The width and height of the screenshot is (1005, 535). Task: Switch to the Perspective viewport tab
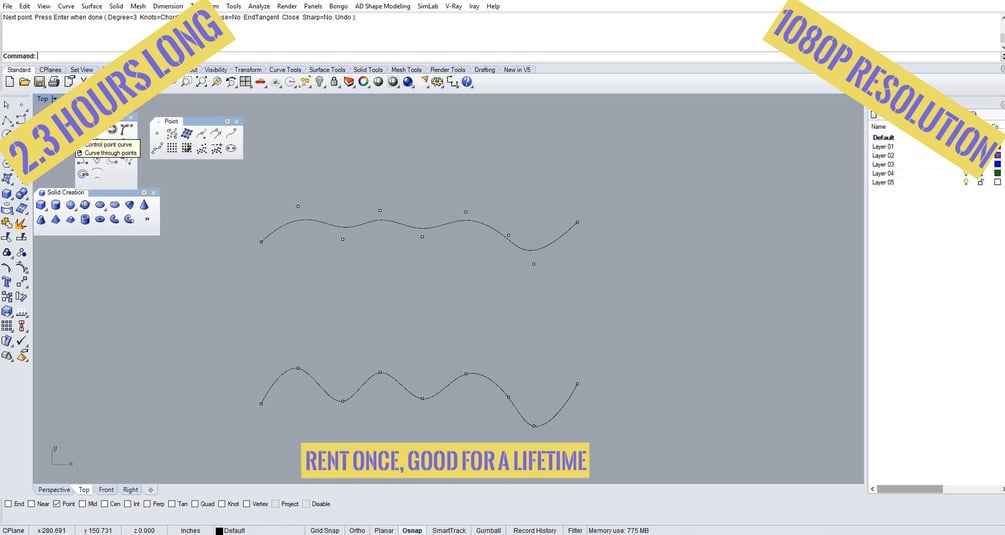point(54,490)
